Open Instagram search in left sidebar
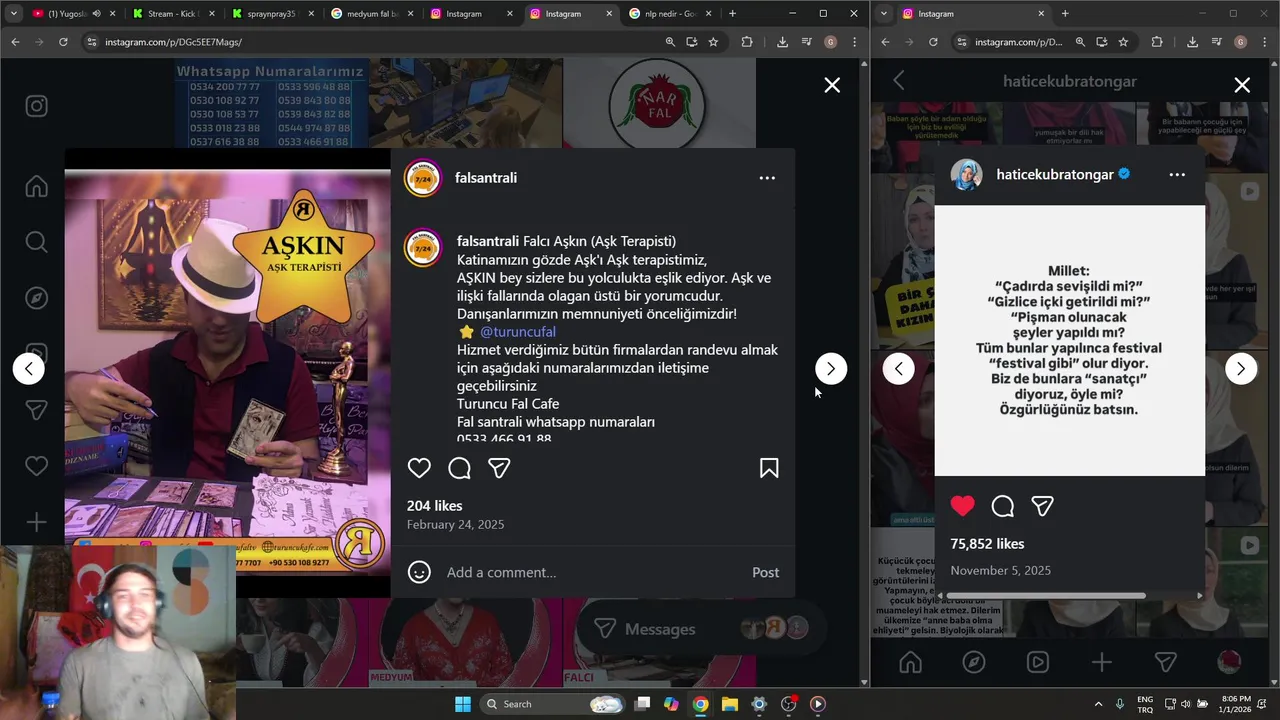The image size is (1280, 720). pos(36,242)
